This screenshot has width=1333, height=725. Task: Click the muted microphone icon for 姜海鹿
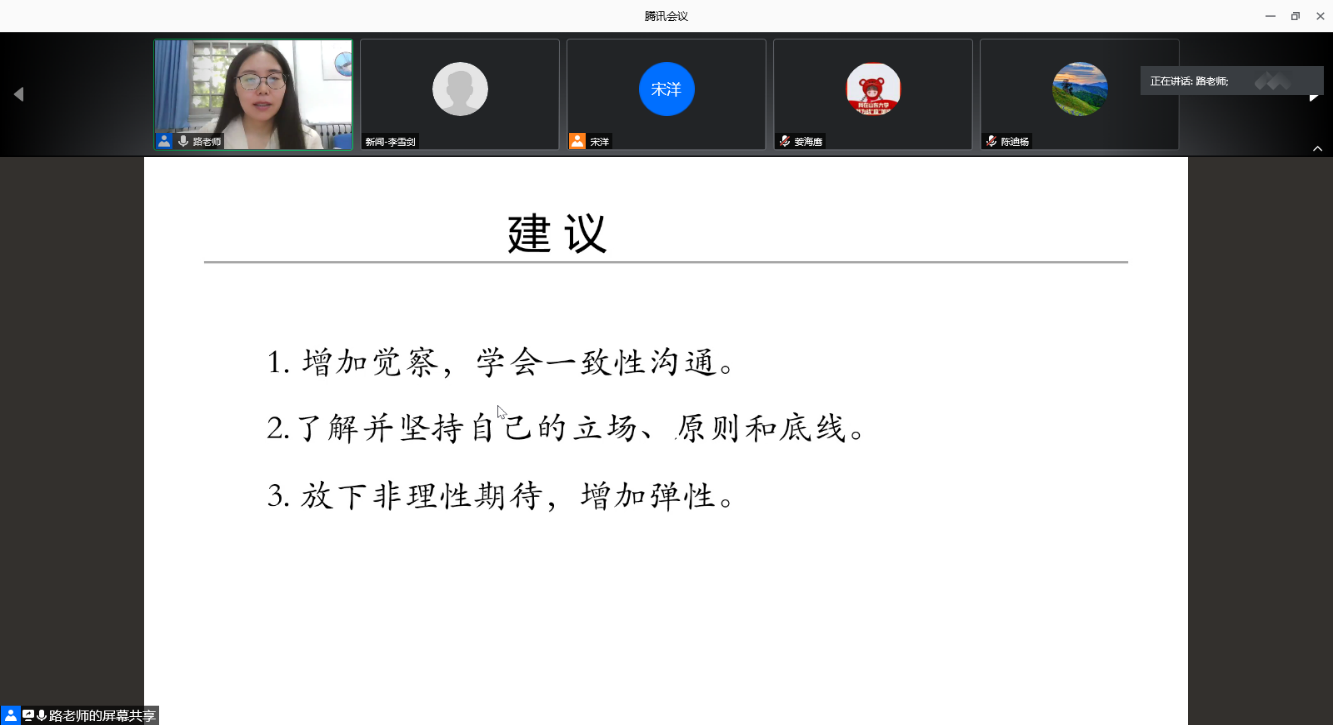(x=785, y=141)
